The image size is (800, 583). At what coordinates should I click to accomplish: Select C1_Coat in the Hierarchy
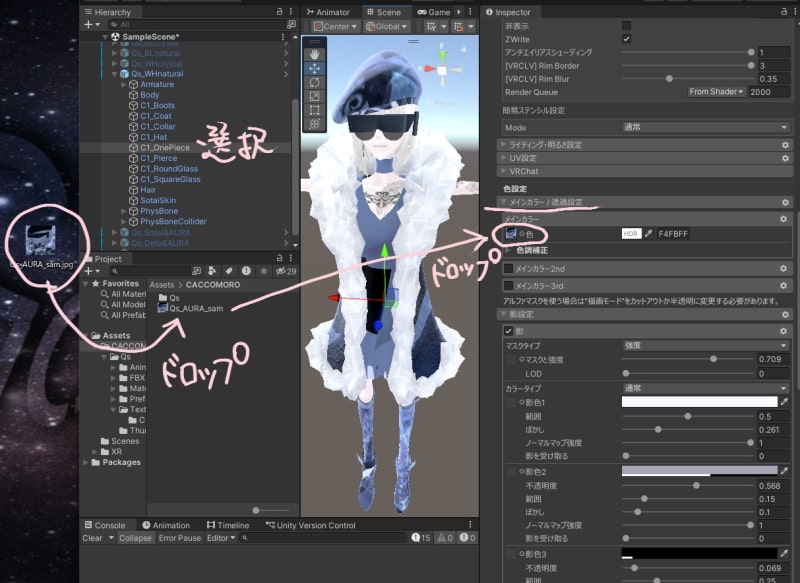[158, 116]
